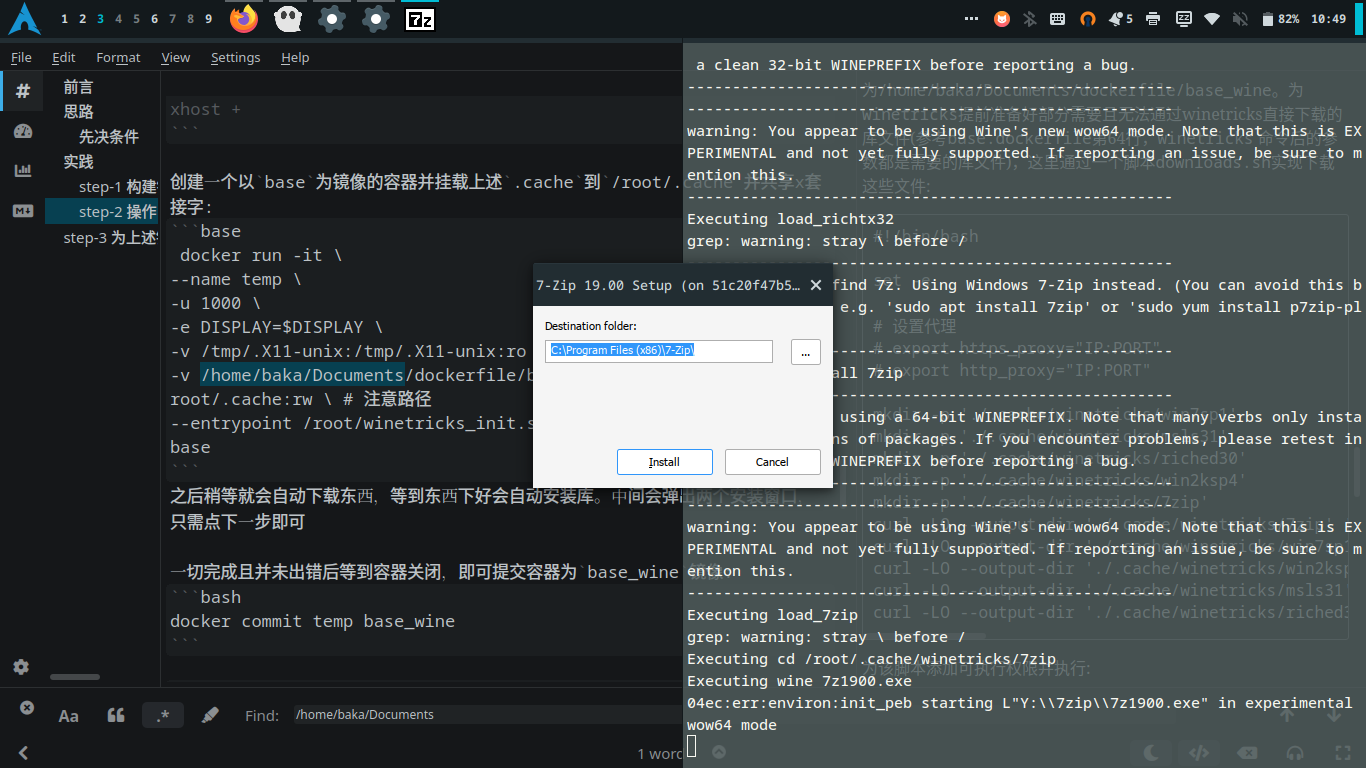Browse destination folder with ... button
Image resolution: width=1366 pixels, height=768 pixels.
tap(805, 351)
